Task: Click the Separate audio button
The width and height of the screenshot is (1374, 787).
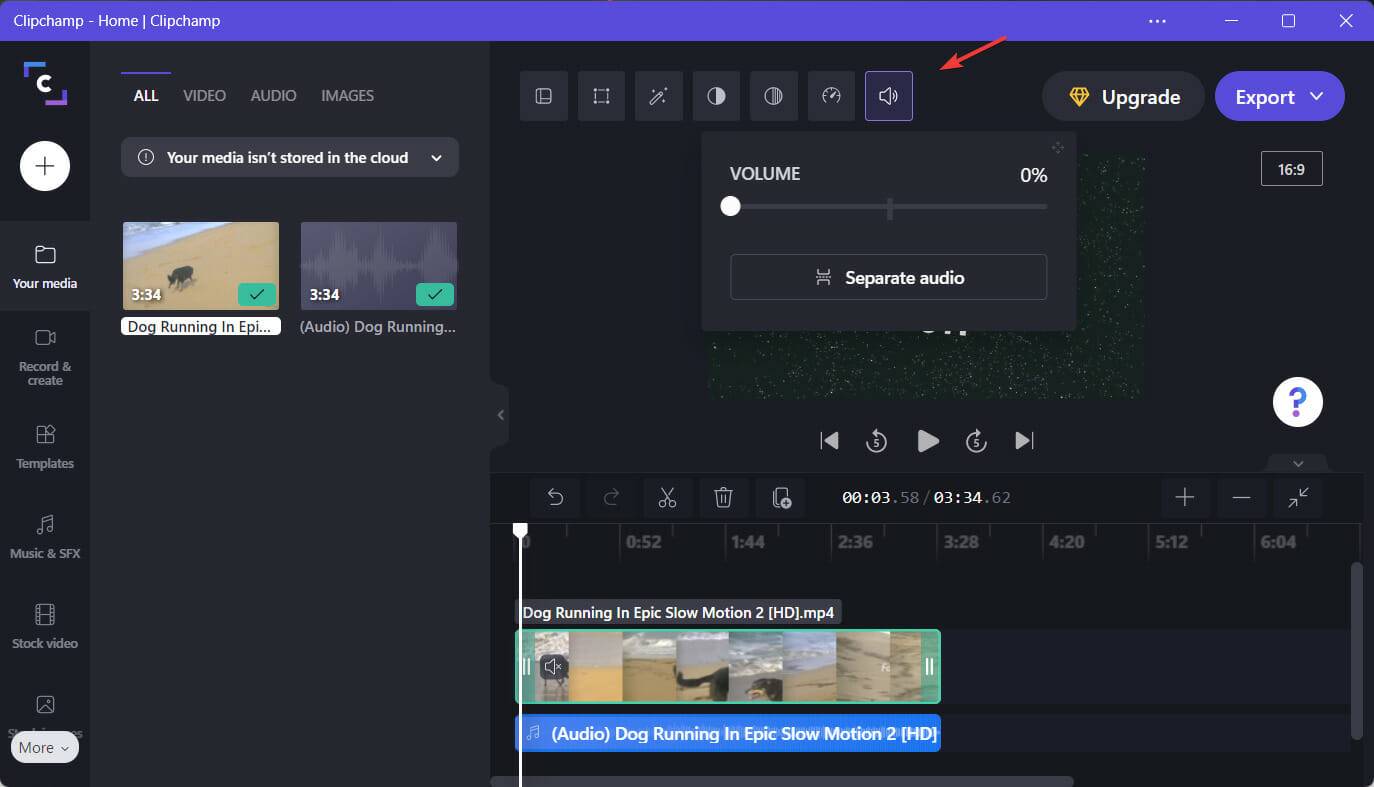Action: [x=887, y=277]
